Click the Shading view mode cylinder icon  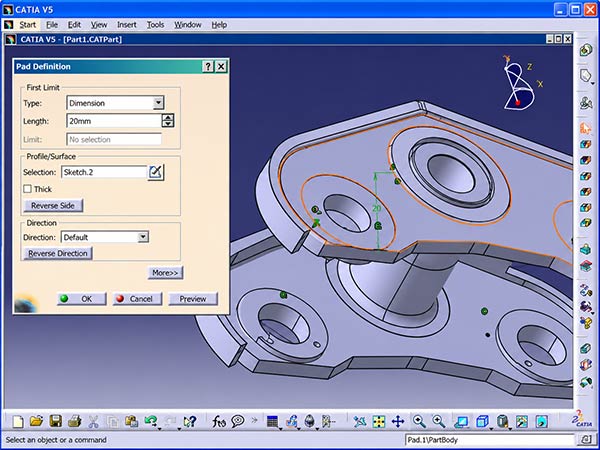pyautogui.click(x=502, y=421)
